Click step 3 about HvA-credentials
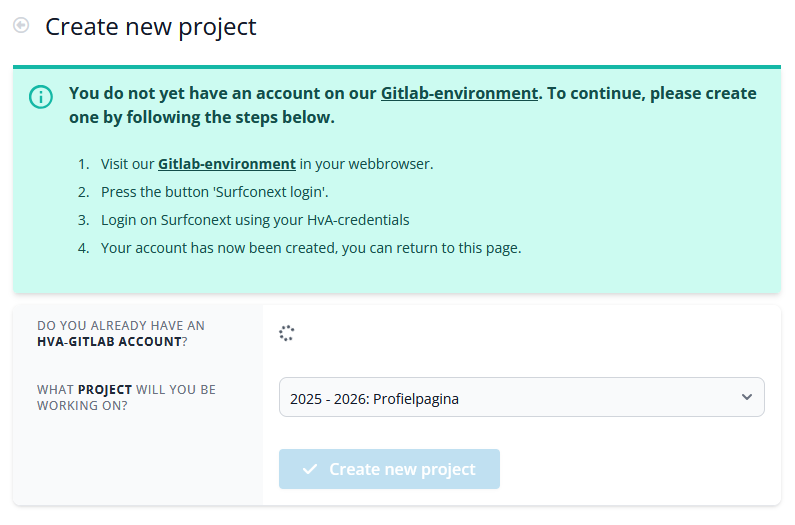This screenshot has height=525, width=795. pos(255,220)
